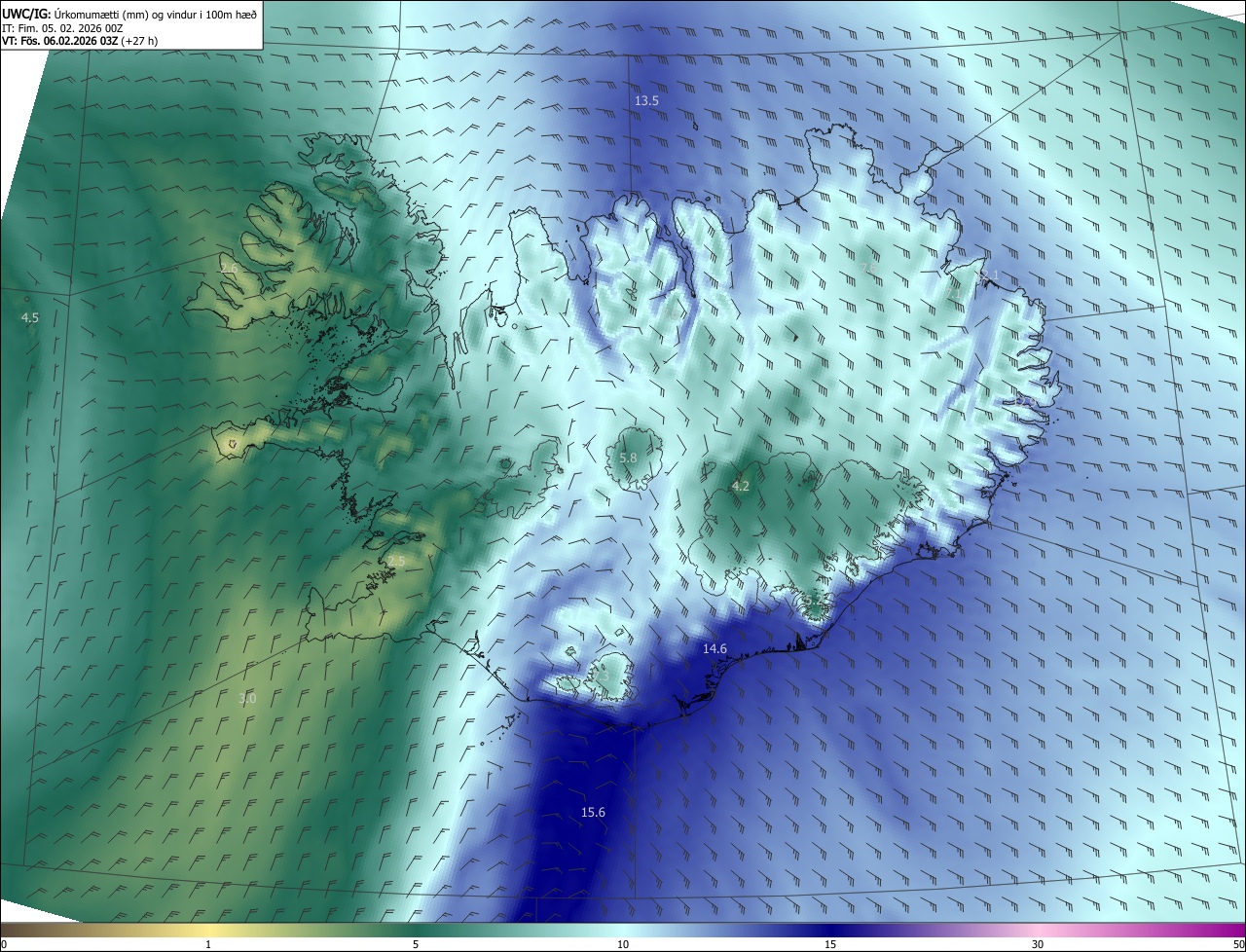Click the 2.6 value on the Westfjords

[229, 269]
